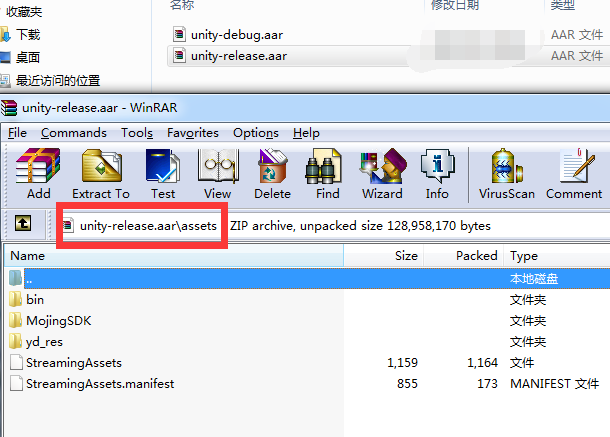This screenshot has height=437, width=610.
Task: Click the 1,164 packed value
Action: 482,363
